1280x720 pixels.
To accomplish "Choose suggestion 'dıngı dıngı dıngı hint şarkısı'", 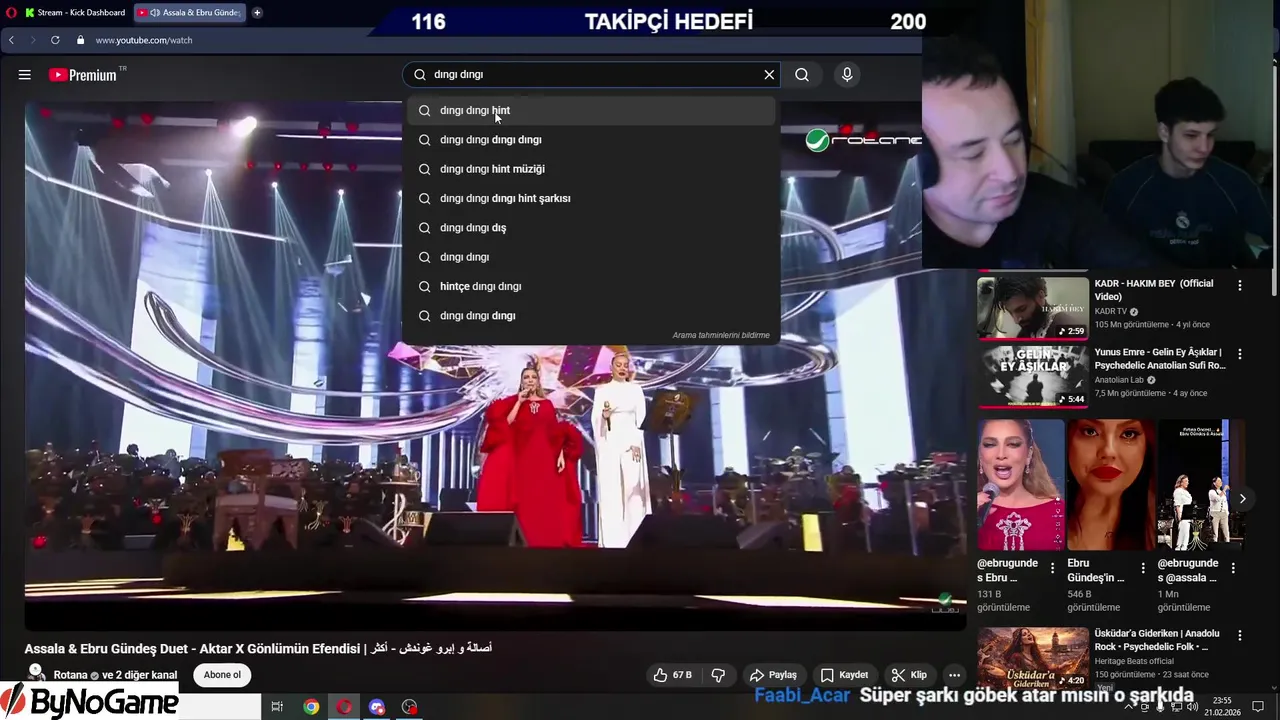I will tap(591, 198).
